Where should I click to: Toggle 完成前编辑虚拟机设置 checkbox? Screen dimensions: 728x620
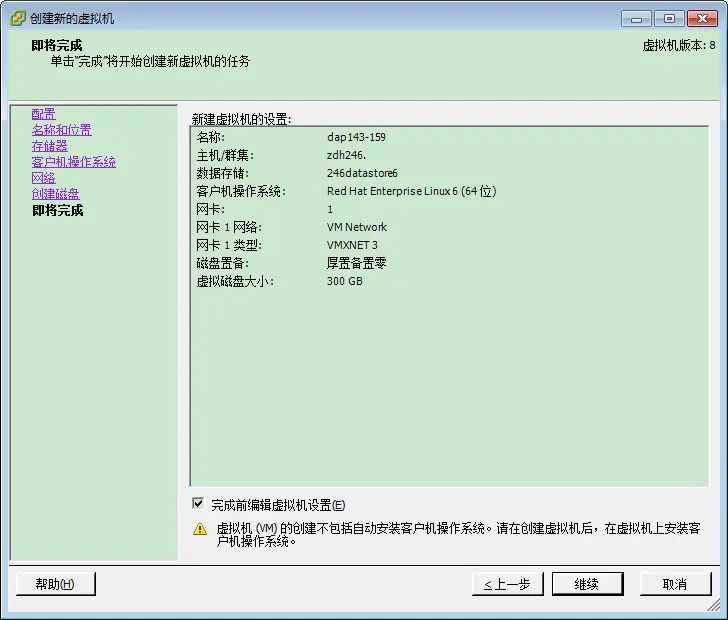[198, 503]
